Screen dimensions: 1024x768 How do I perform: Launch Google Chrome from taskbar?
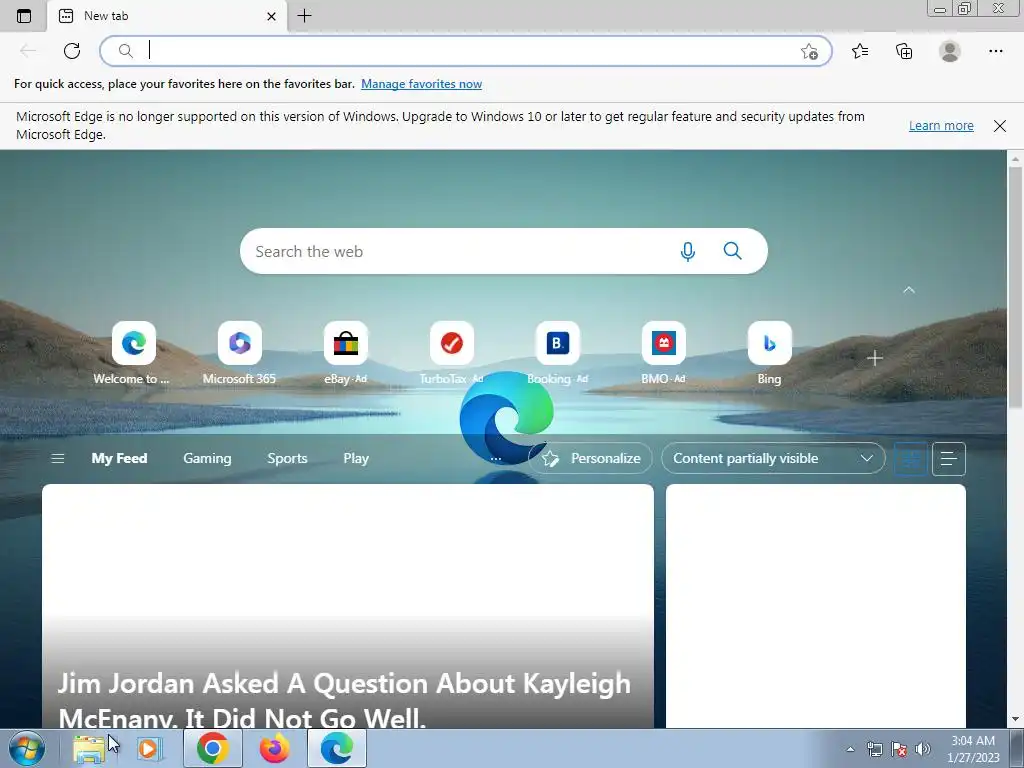click(x=213, y=748)
